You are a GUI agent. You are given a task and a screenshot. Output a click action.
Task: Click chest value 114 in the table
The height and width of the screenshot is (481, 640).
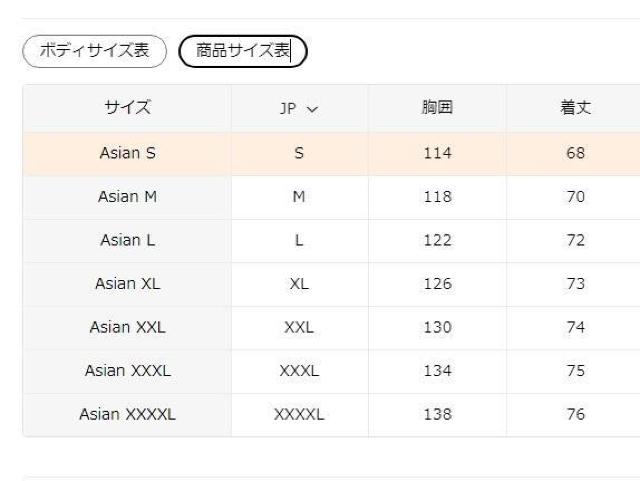(437, 154)
